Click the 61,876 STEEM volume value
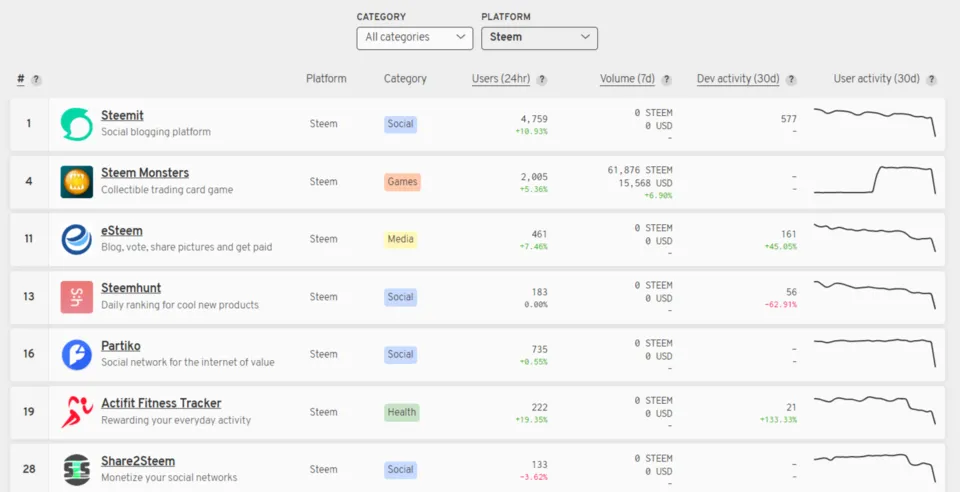 (x=640, y=170)
